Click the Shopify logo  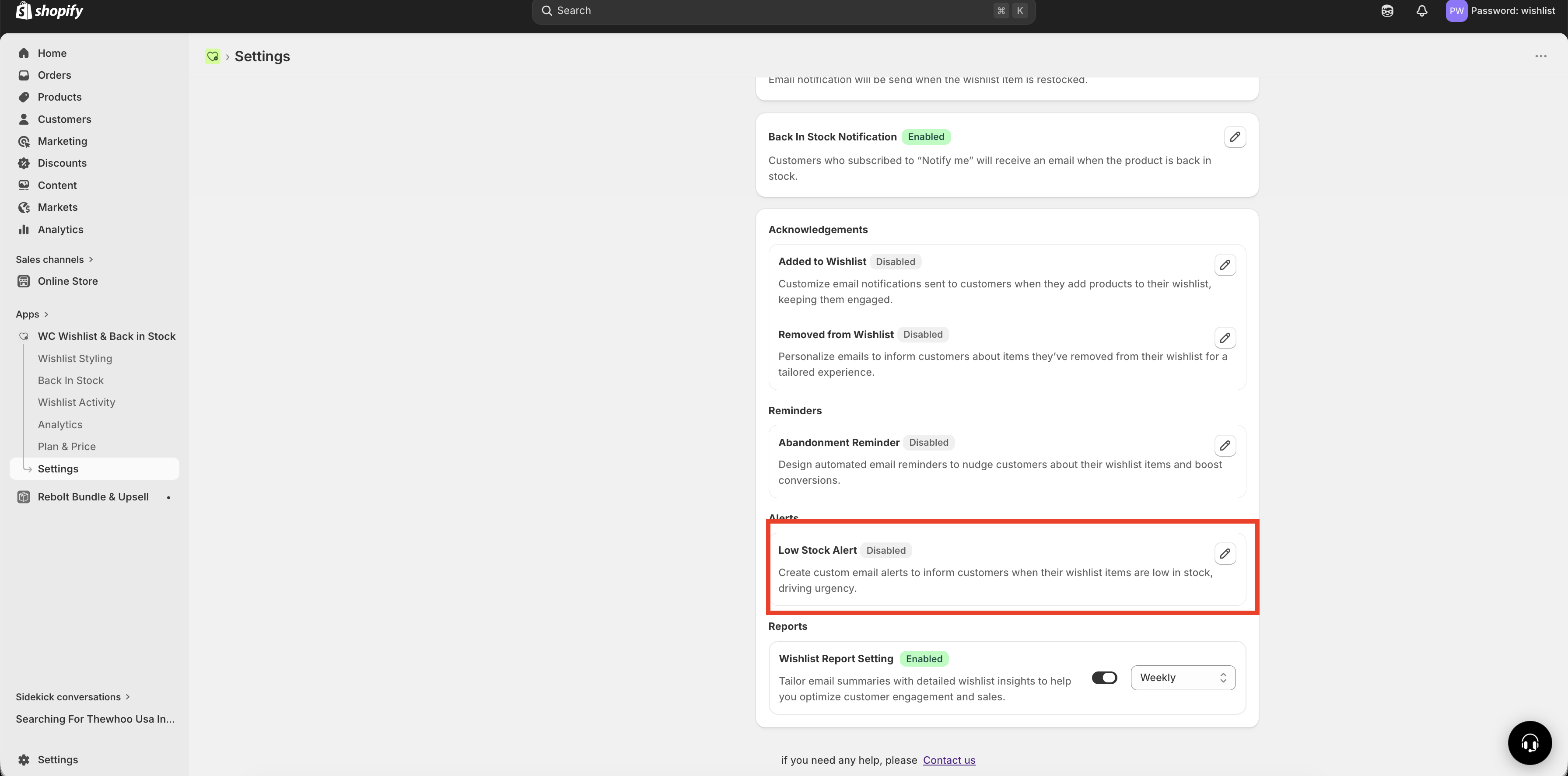click(x=49, y=10)
